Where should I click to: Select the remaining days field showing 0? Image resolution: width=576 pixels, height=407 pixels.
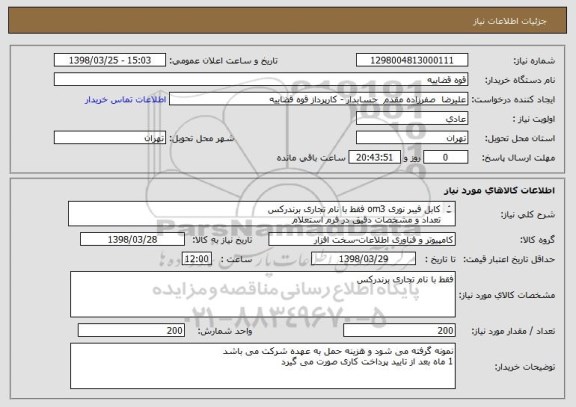(446, 158)
